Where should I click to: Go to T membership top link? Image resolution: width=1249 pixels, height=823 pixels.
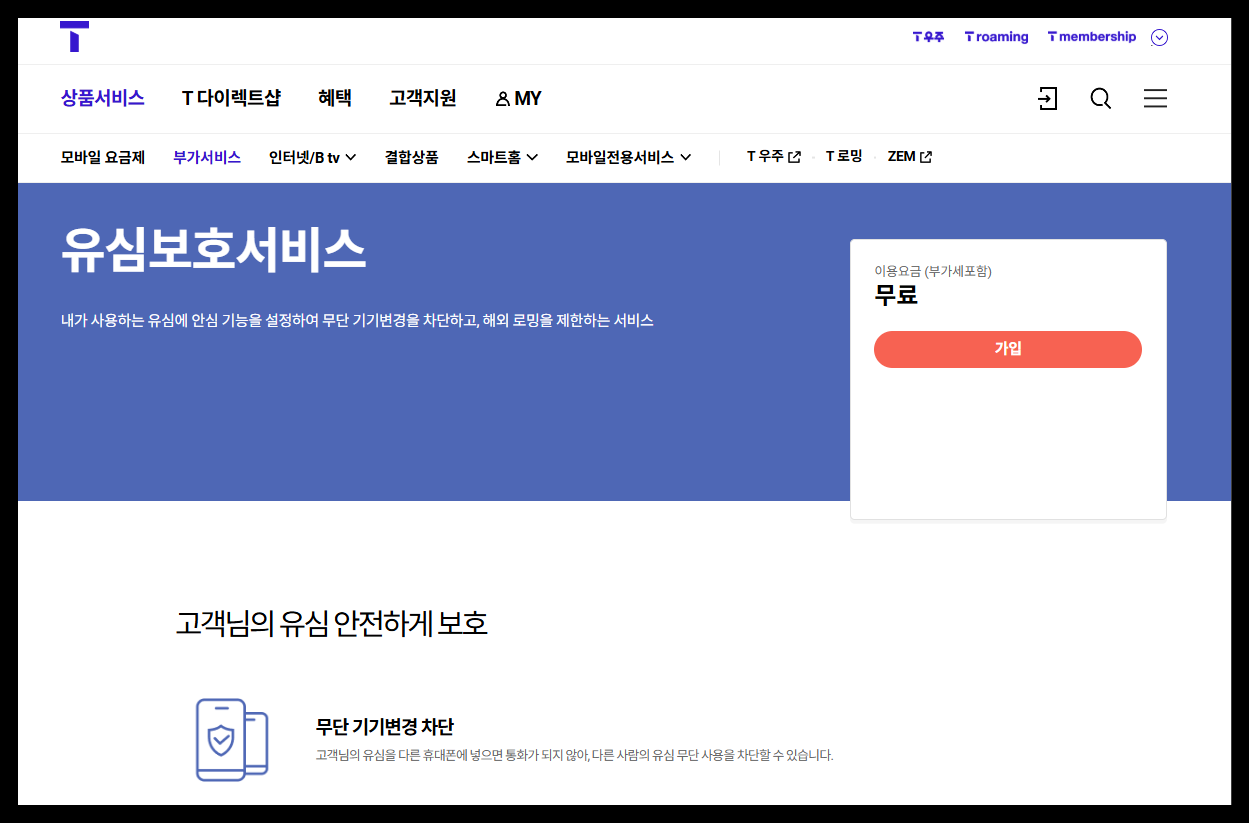click(1092, 37)
